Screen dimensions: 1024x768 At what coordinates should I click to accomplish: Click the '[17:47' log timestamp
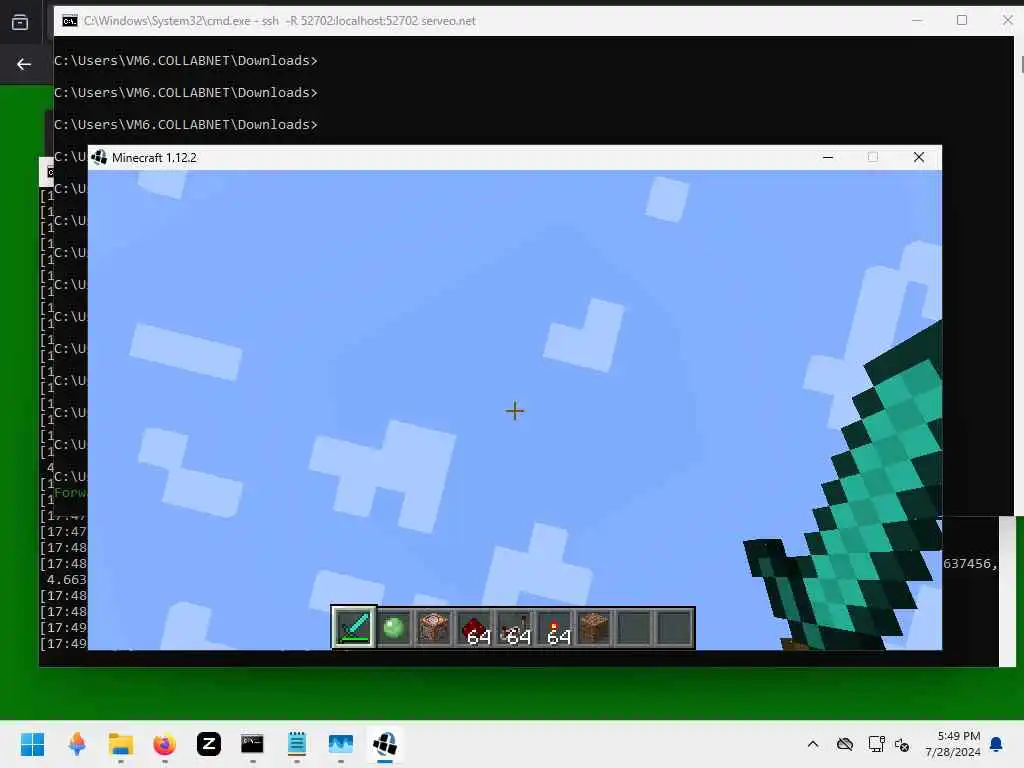pos(63,532)
